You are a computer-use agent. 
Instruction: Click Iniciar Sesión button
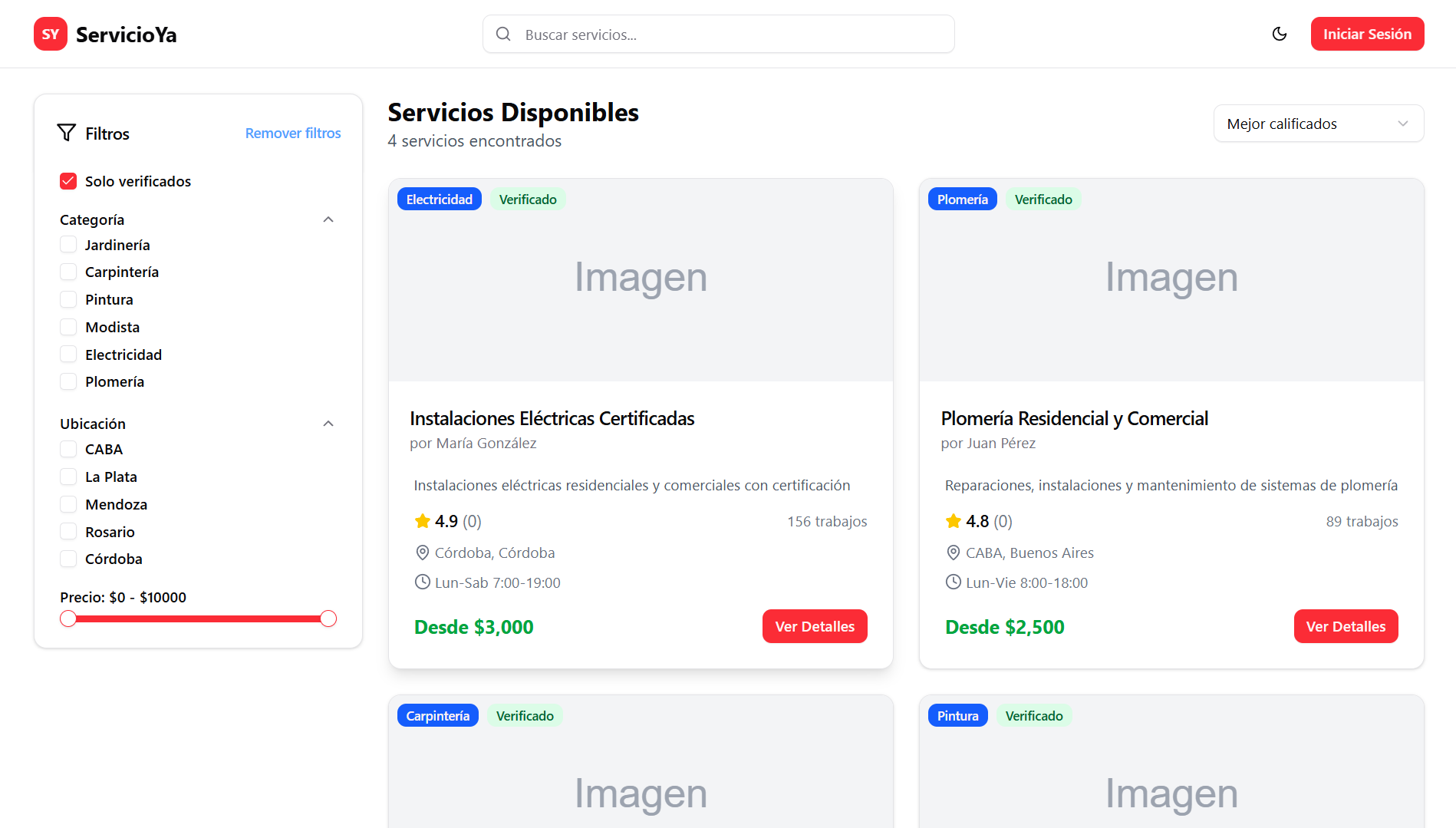[1367, 34]
